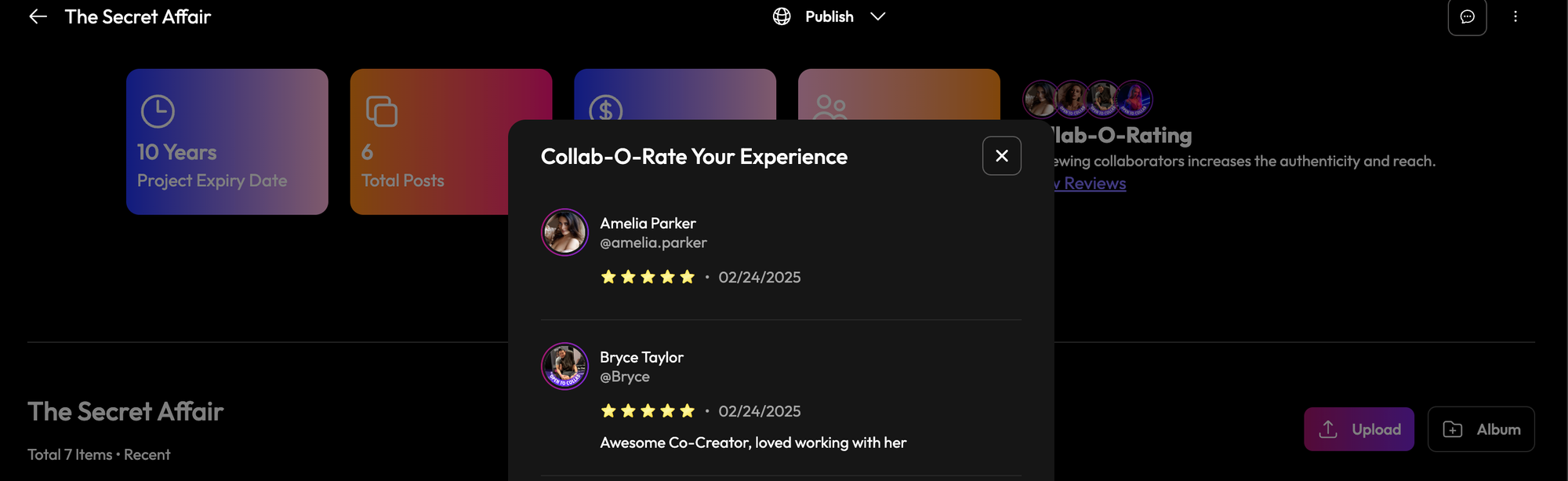
Task: Open the three-dot more options menu
Action: [x=1515, y=16]
